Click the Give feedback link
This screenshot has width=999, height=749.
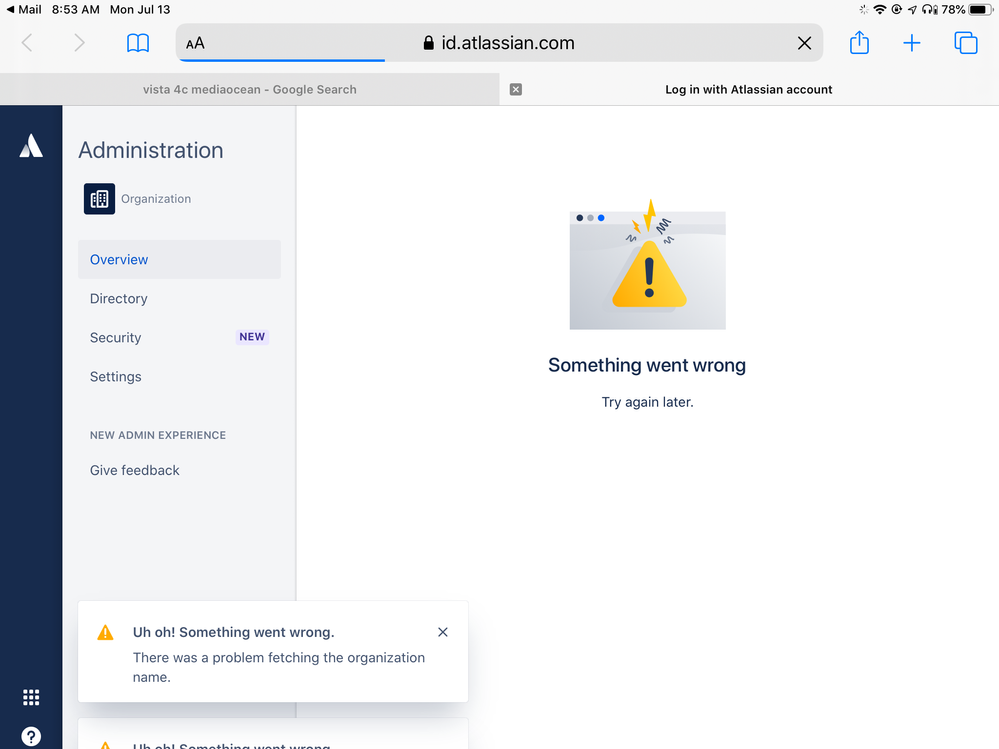(134, 470)
